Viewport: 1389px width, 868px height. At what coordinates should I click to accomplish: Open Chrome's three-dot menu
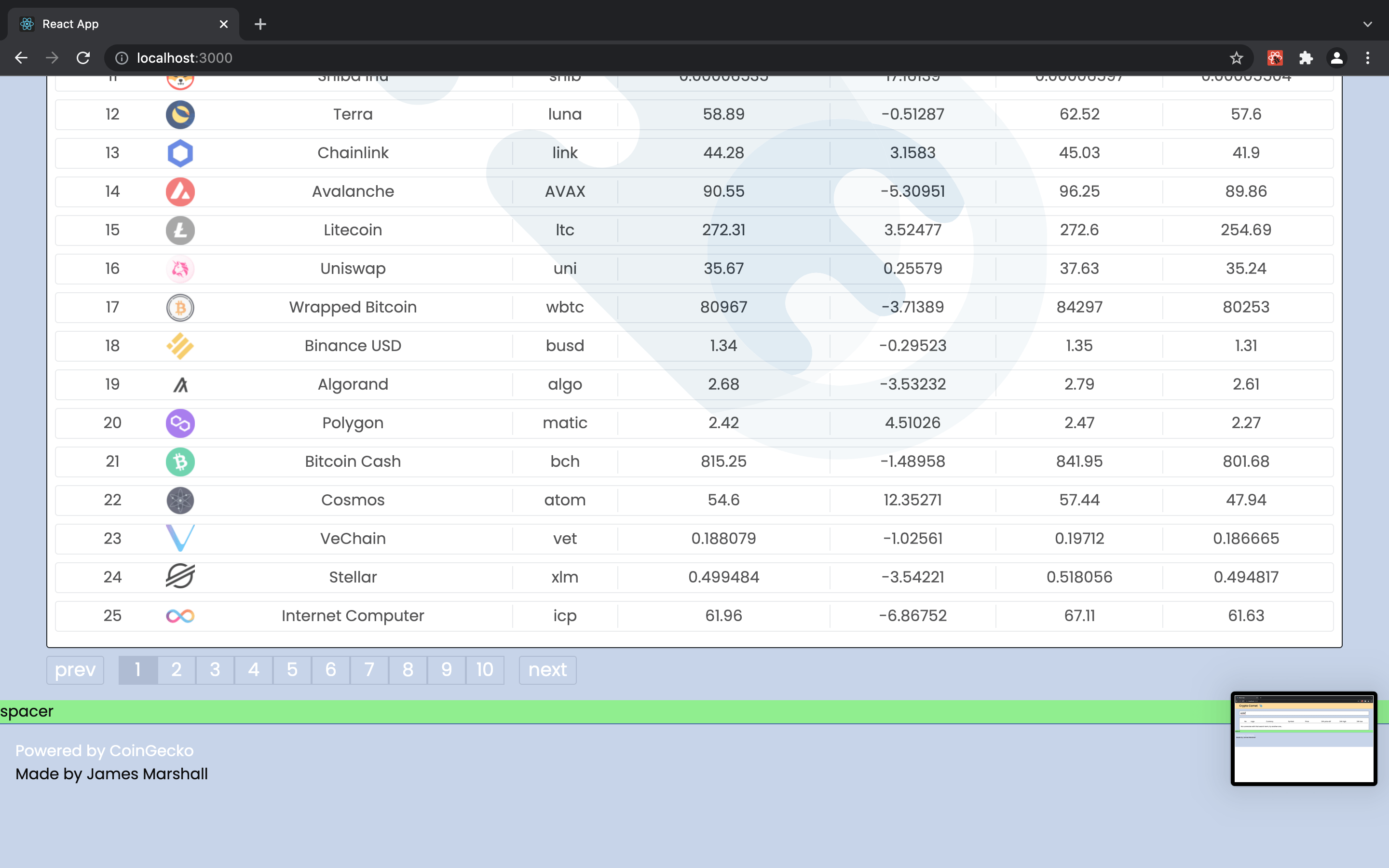[x=1368, y=58]
